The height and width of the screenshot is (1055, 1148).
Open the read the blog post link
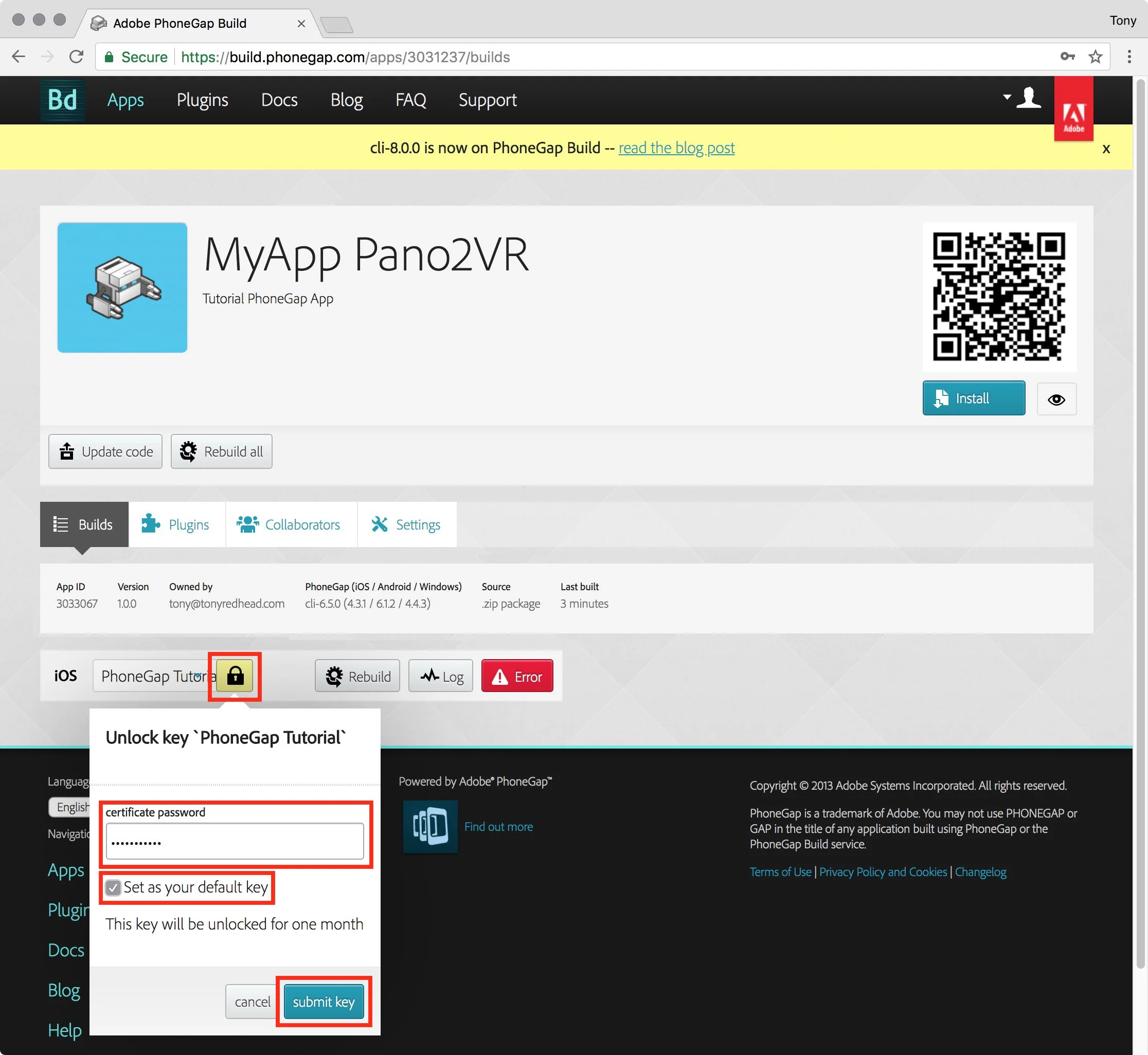point(676,148)
